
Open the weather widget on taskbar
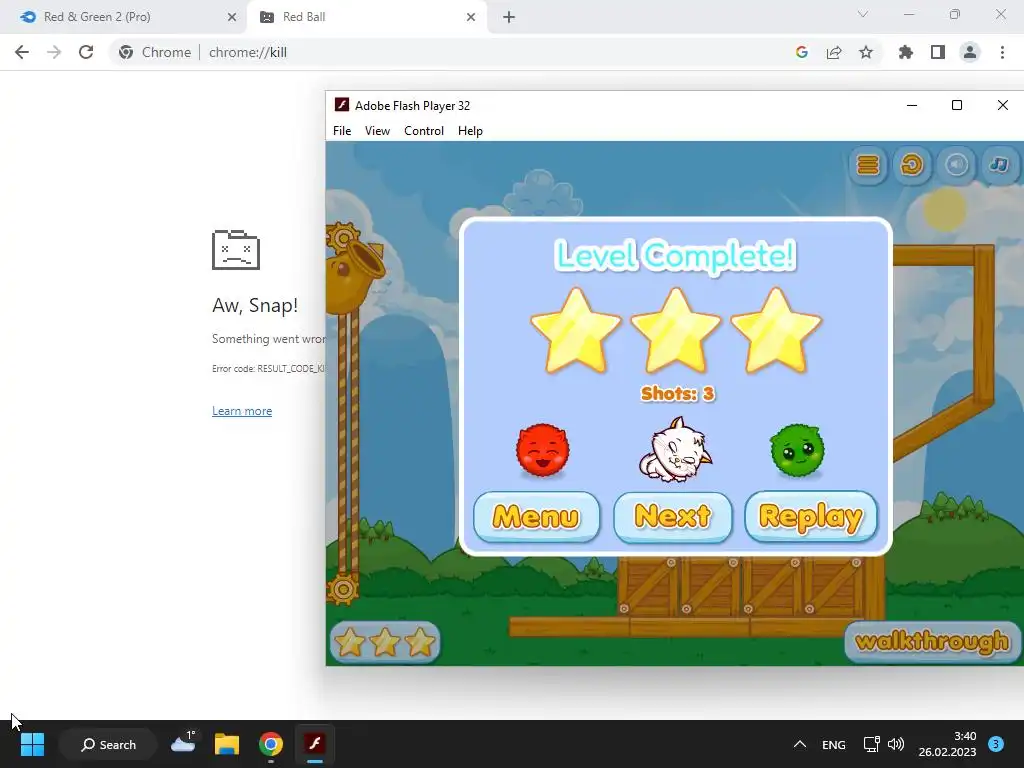183,743
